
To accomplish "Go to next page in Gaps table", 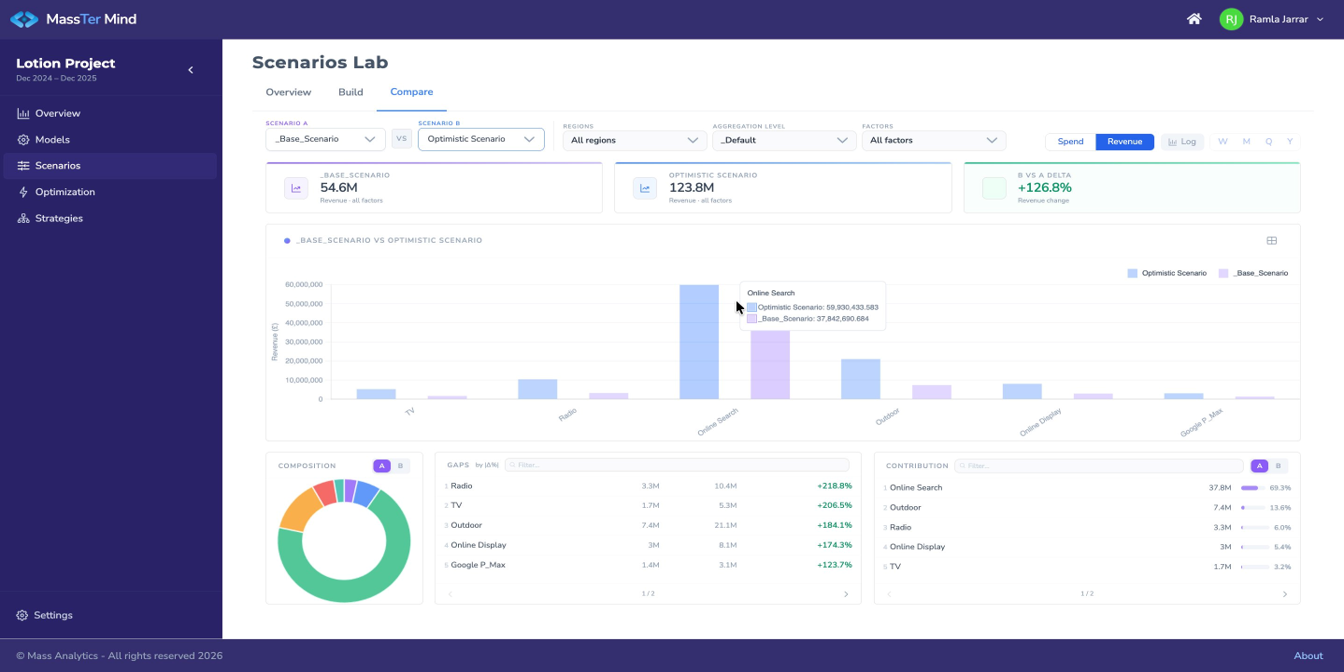I will click(846, 594).
